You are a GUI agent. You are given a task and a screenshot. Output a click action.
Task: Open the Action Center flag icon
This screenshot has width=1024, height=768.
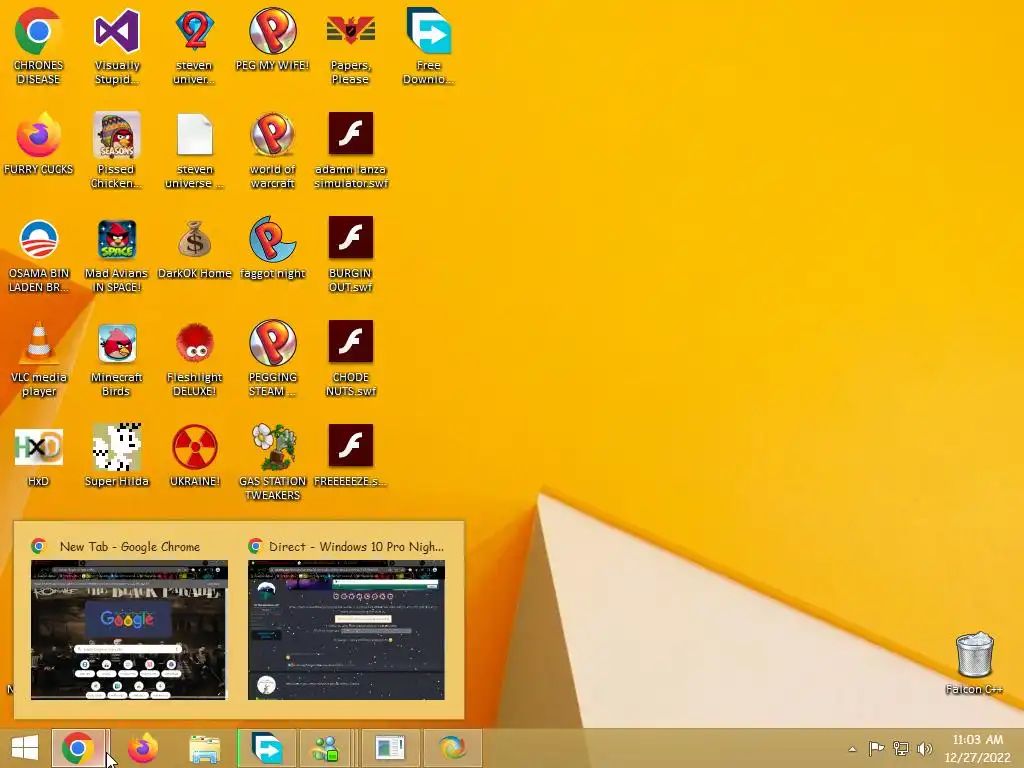pos(876,748)
